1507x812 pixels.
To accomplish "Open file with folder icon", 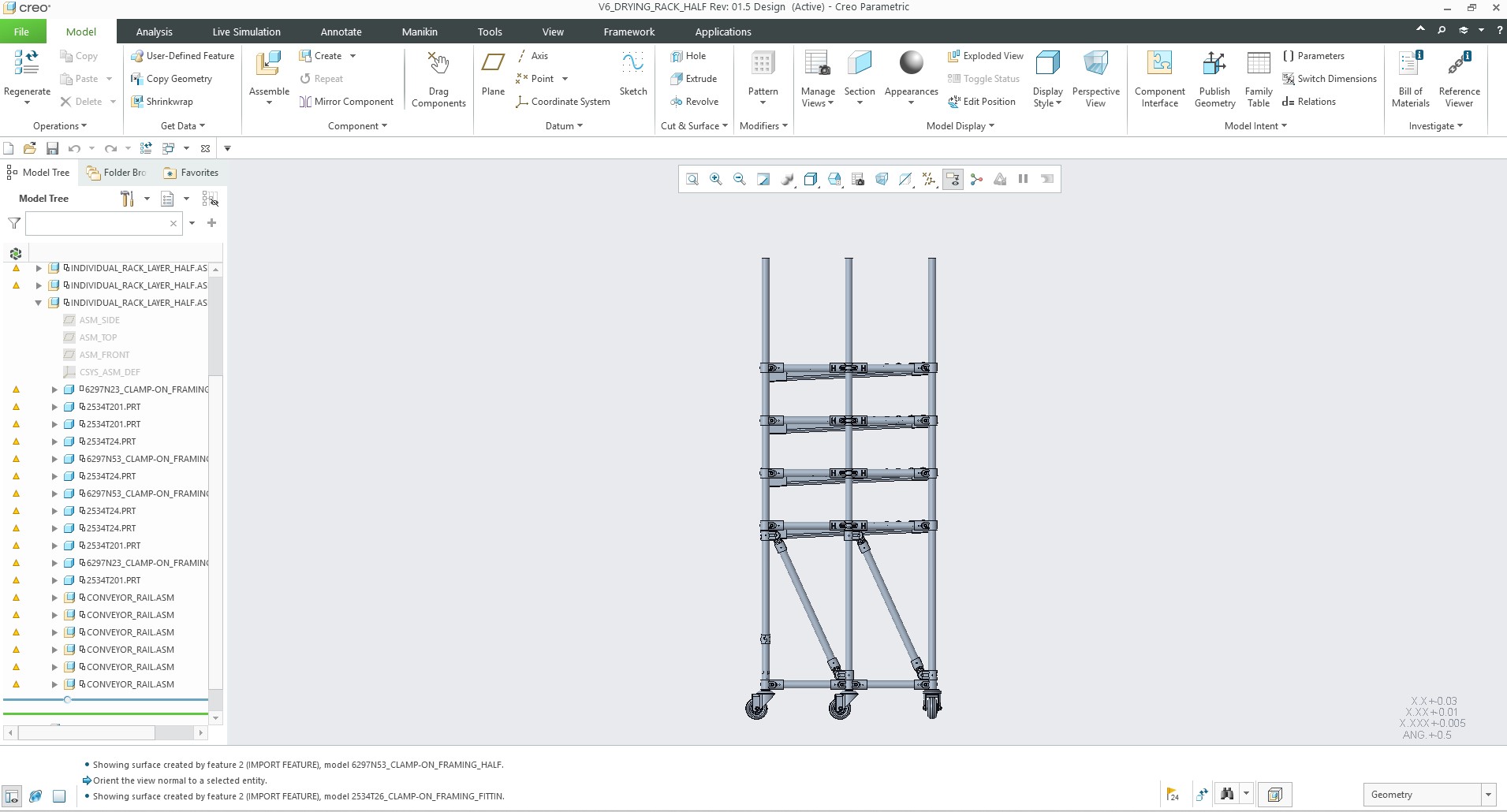I will (30, 148).
